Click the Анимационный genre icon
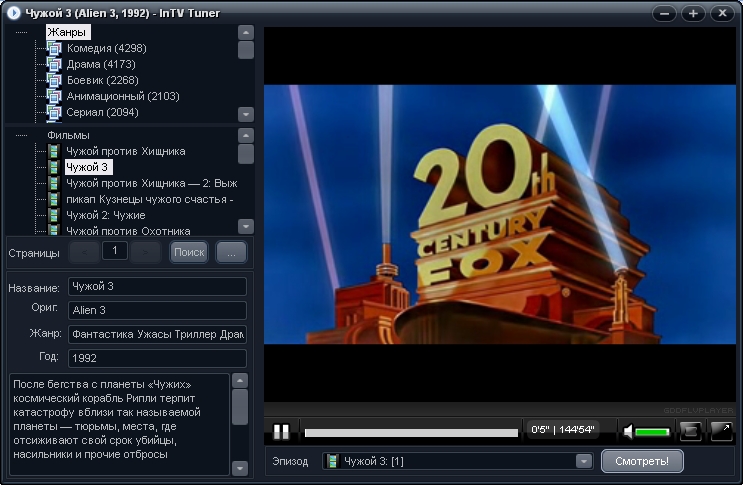Viewport: 743px width, 485px height. point(54,96)
